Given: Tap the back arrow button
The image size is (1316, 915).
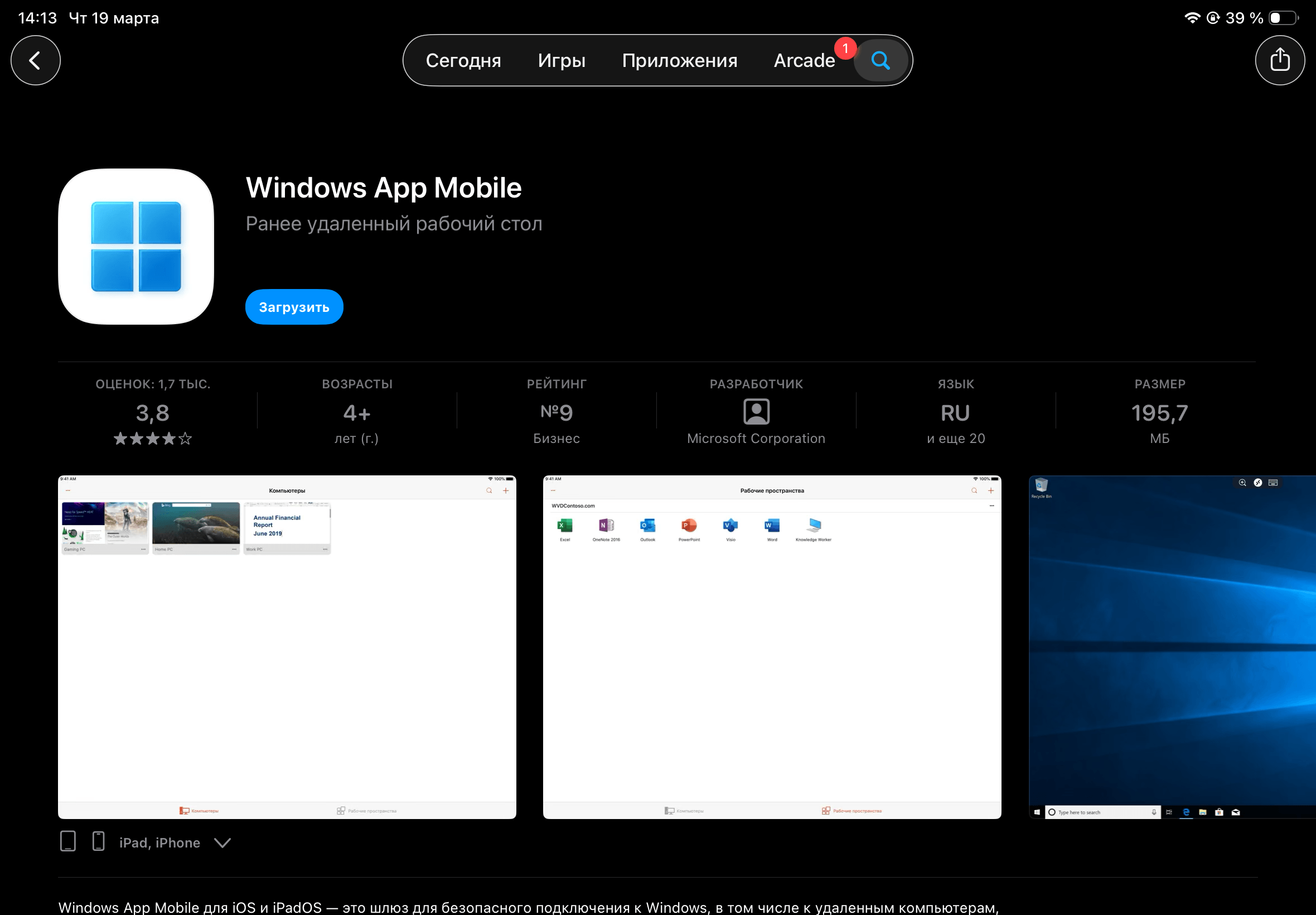Looking at the screenshot, I should point(36,60).
